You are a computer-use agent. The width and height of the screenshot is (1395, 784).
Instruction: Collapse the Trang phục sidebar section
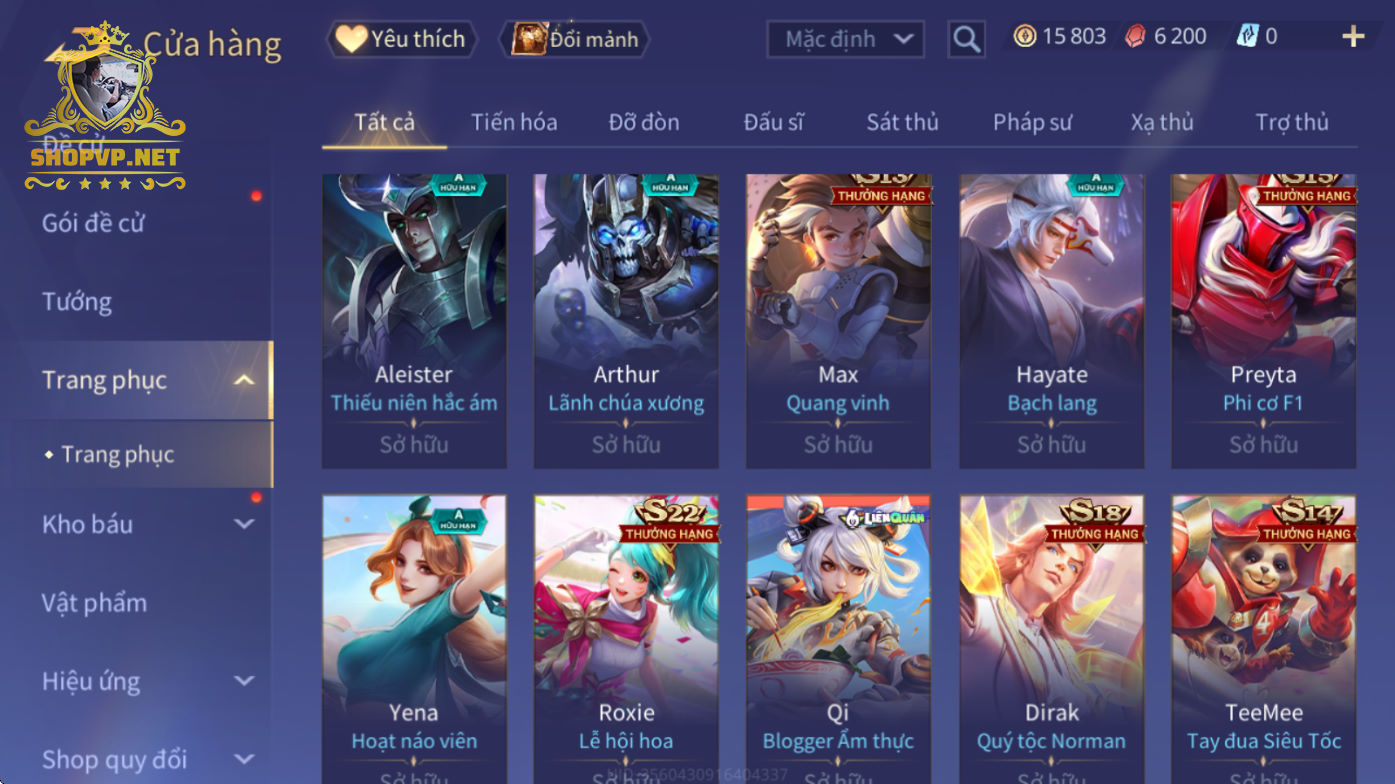click(244, 380)
